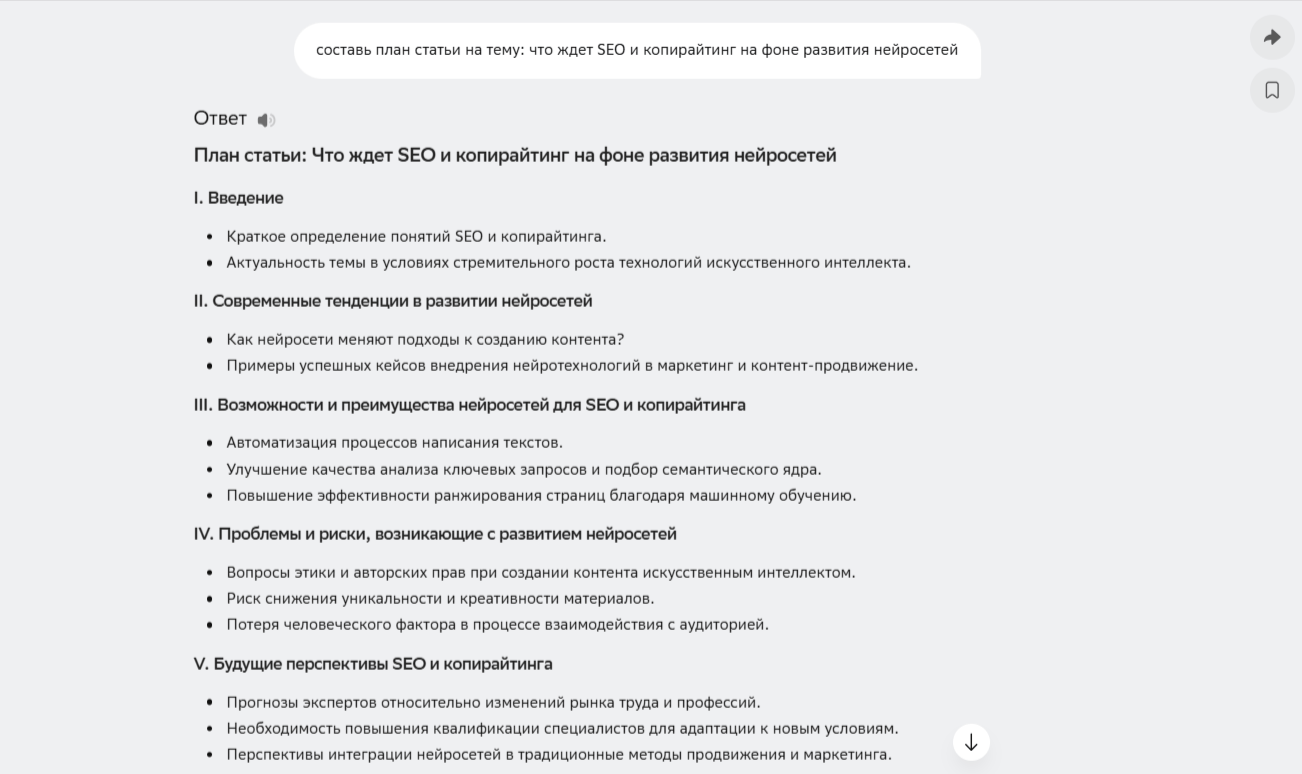Click the bookmark icon to save the chat
1302x774 pixels.
point(1272,91)
